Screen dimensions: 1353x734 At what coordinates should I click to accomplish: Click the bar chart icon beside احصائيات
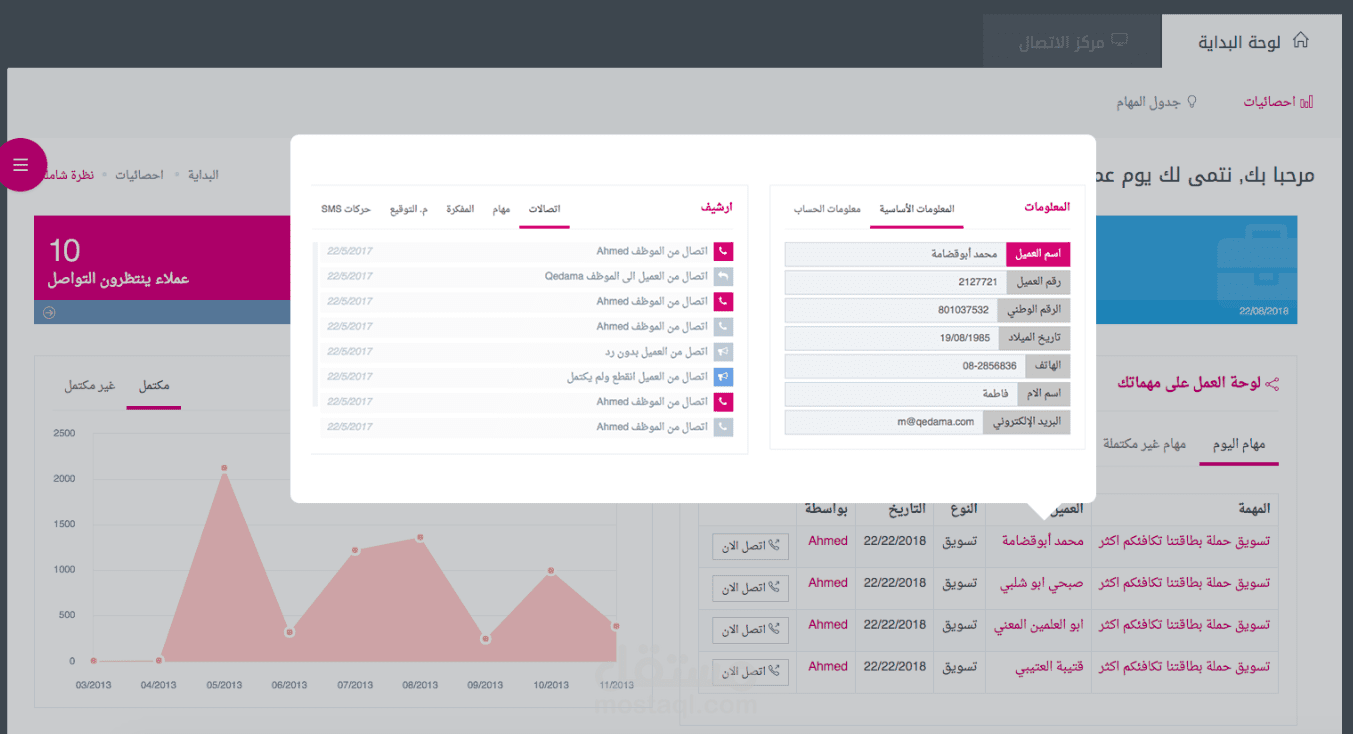click(1309, 101)
